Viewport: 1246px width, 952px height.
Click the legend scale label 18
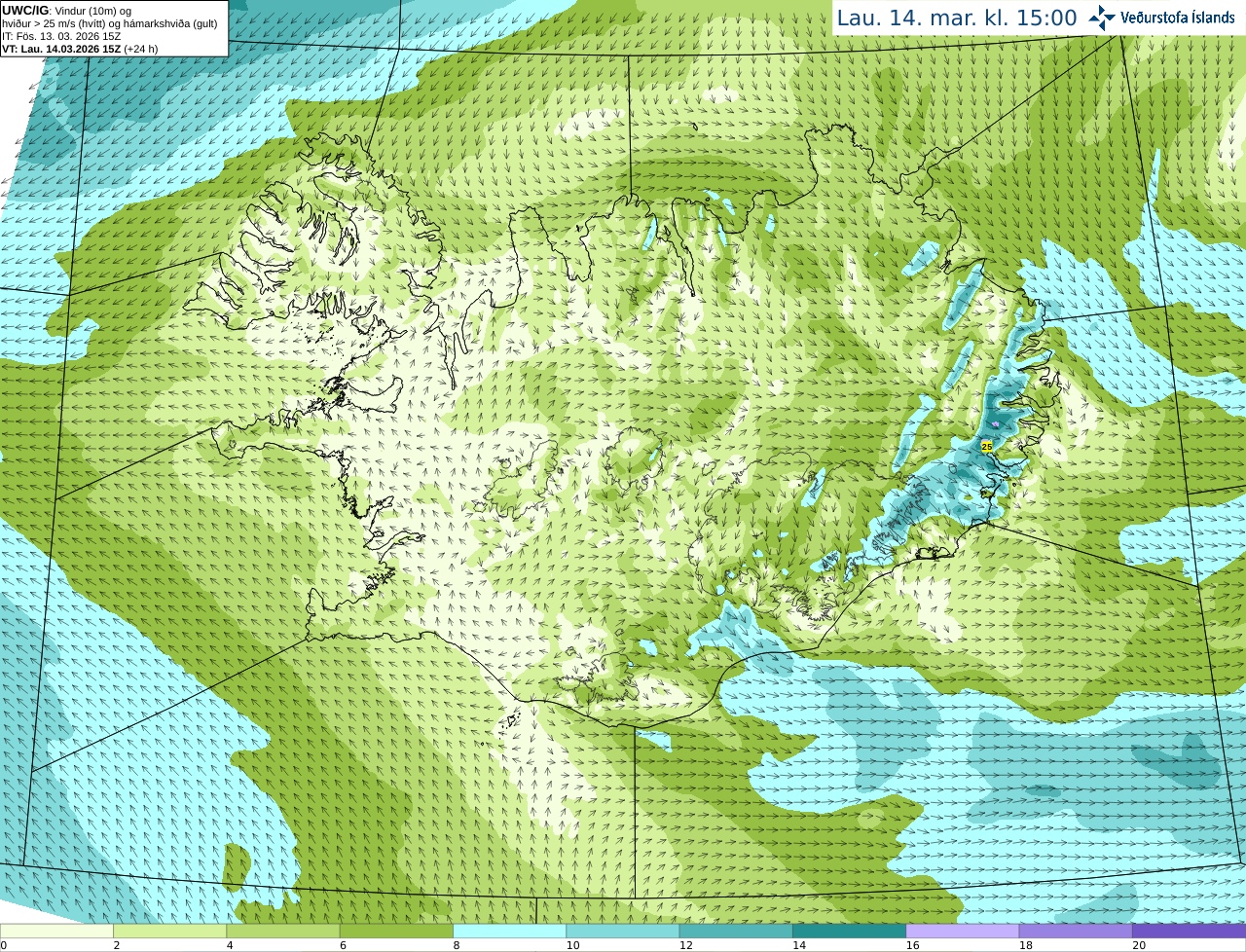point(1025,945)
